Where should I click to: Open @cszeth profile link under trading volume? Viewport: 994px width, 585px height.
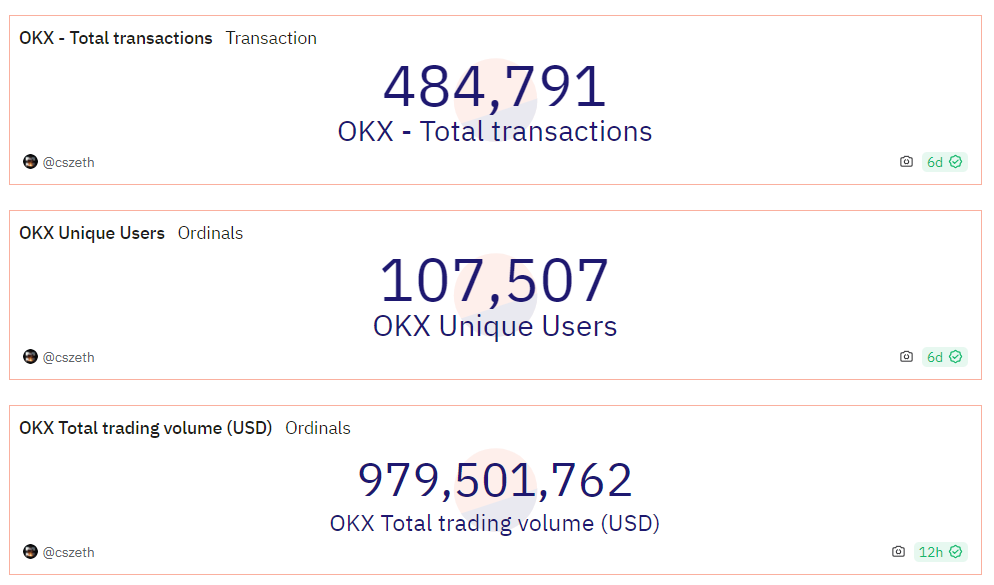pyautogui.click(x=68, y=553)
